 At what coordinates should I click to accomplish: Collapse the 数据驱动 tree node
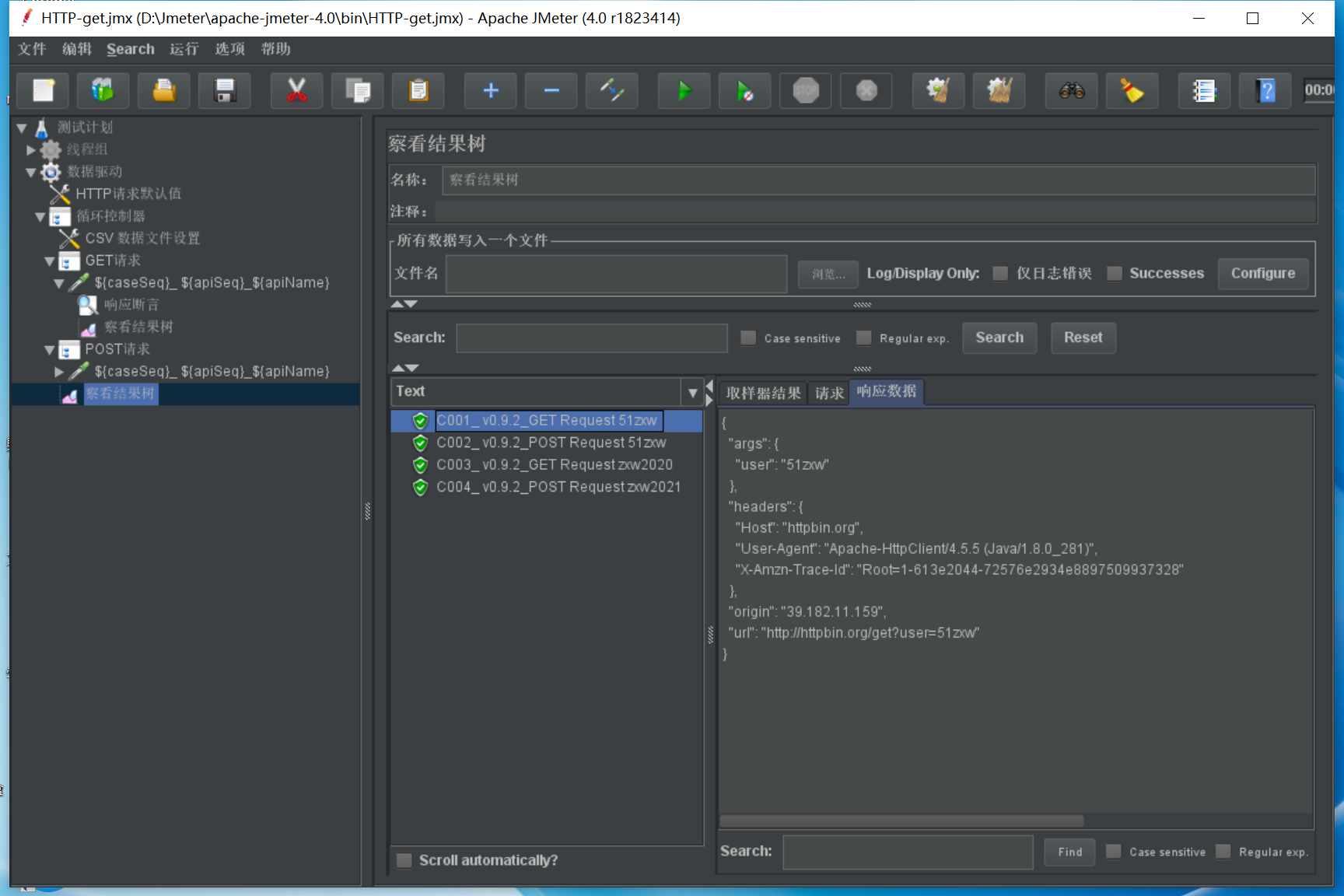coord(31,172)
